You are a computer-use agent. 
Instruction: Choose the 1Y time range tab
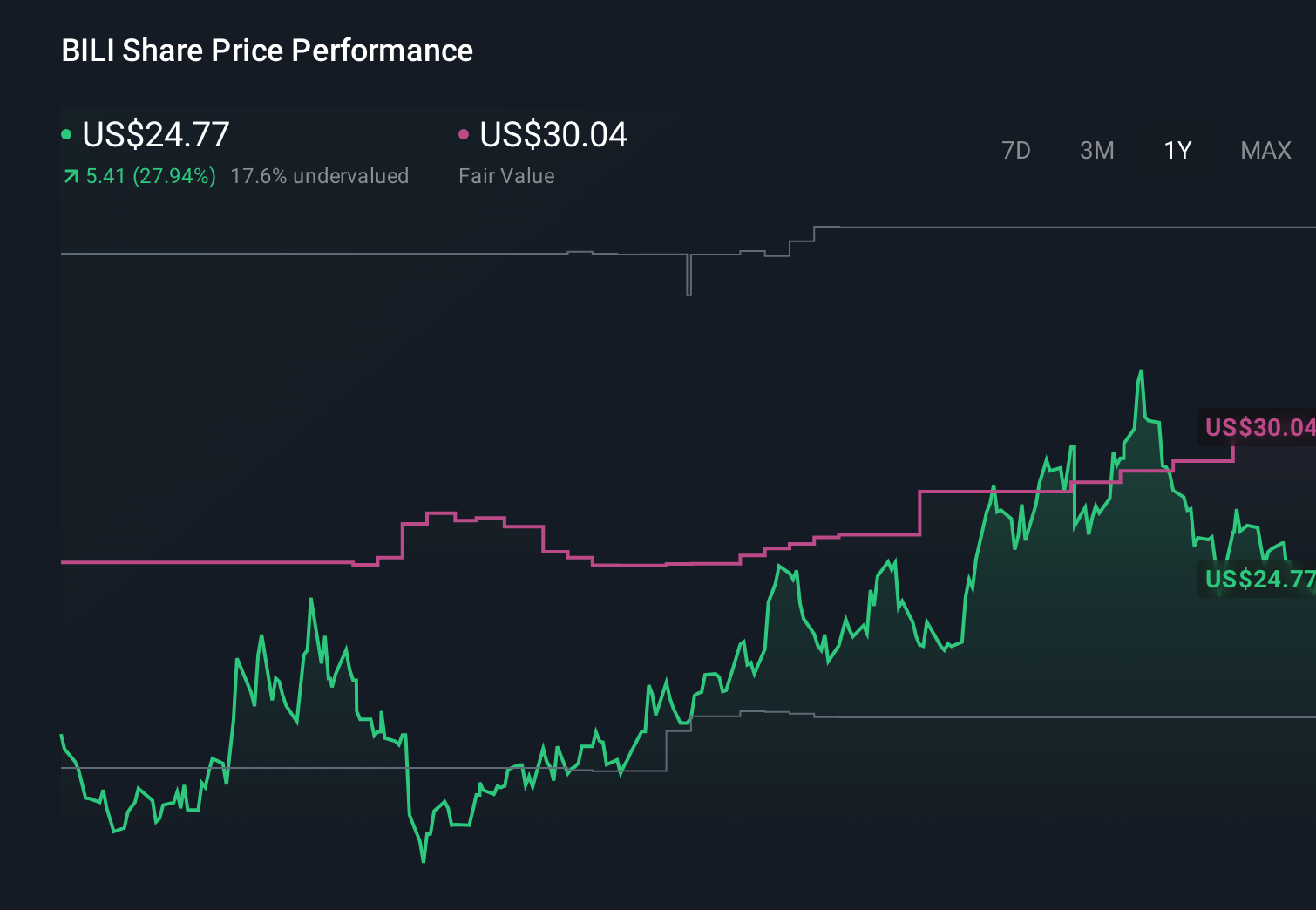(1177, 151)
